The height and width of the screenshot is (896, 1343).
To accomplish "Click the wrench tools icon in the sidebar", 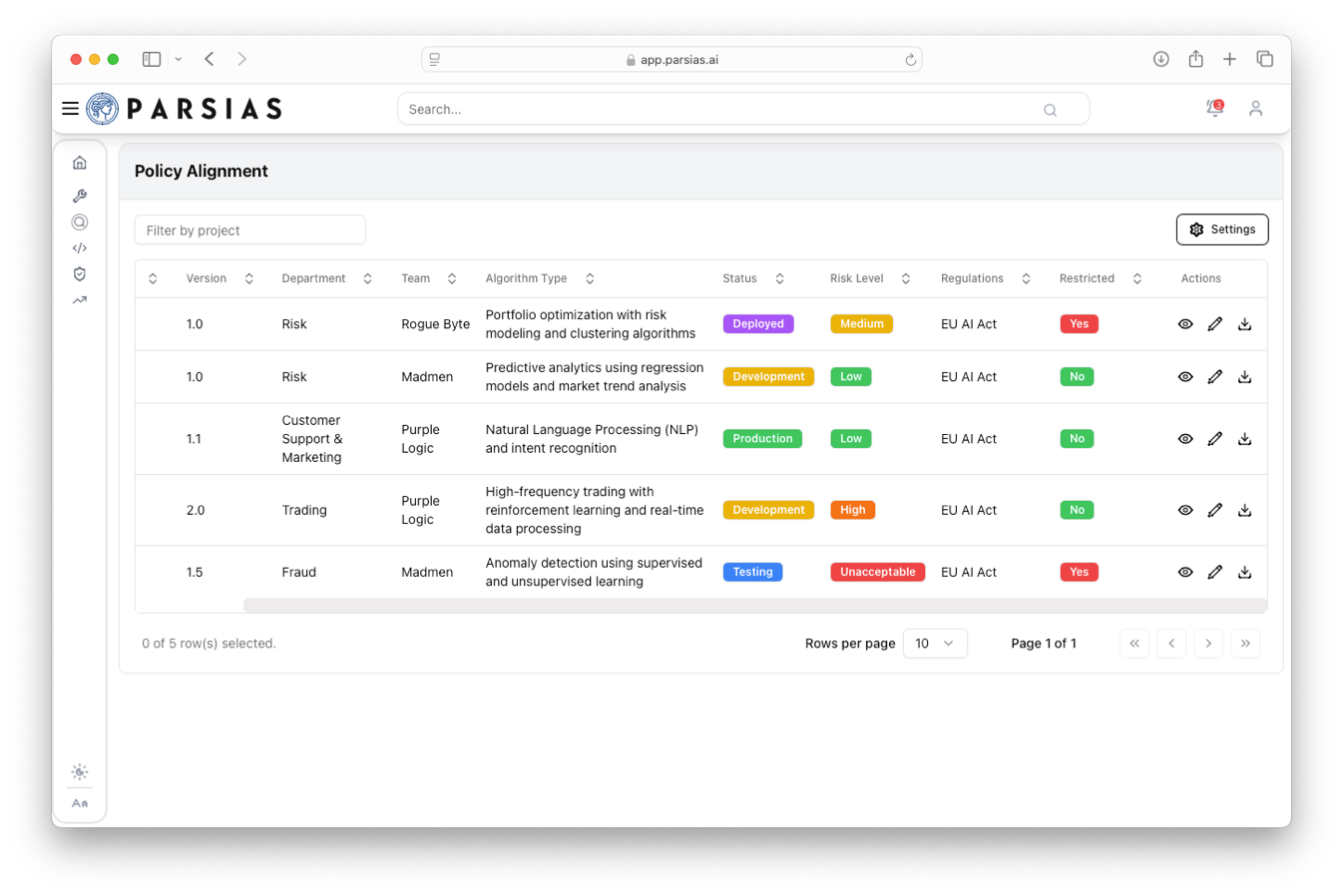I will pos(80,196).
